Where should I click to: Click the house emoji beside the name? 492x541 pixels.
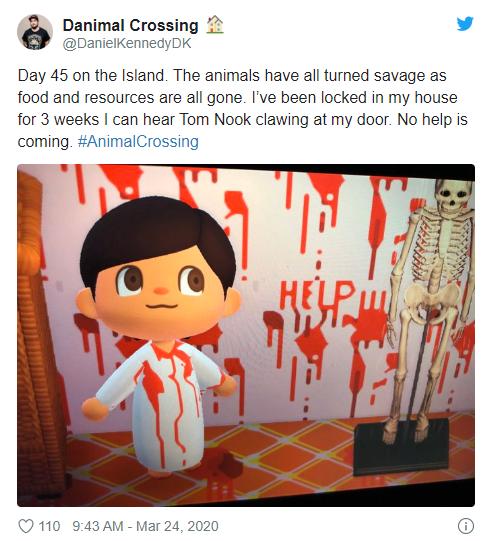tap(215, 24)
